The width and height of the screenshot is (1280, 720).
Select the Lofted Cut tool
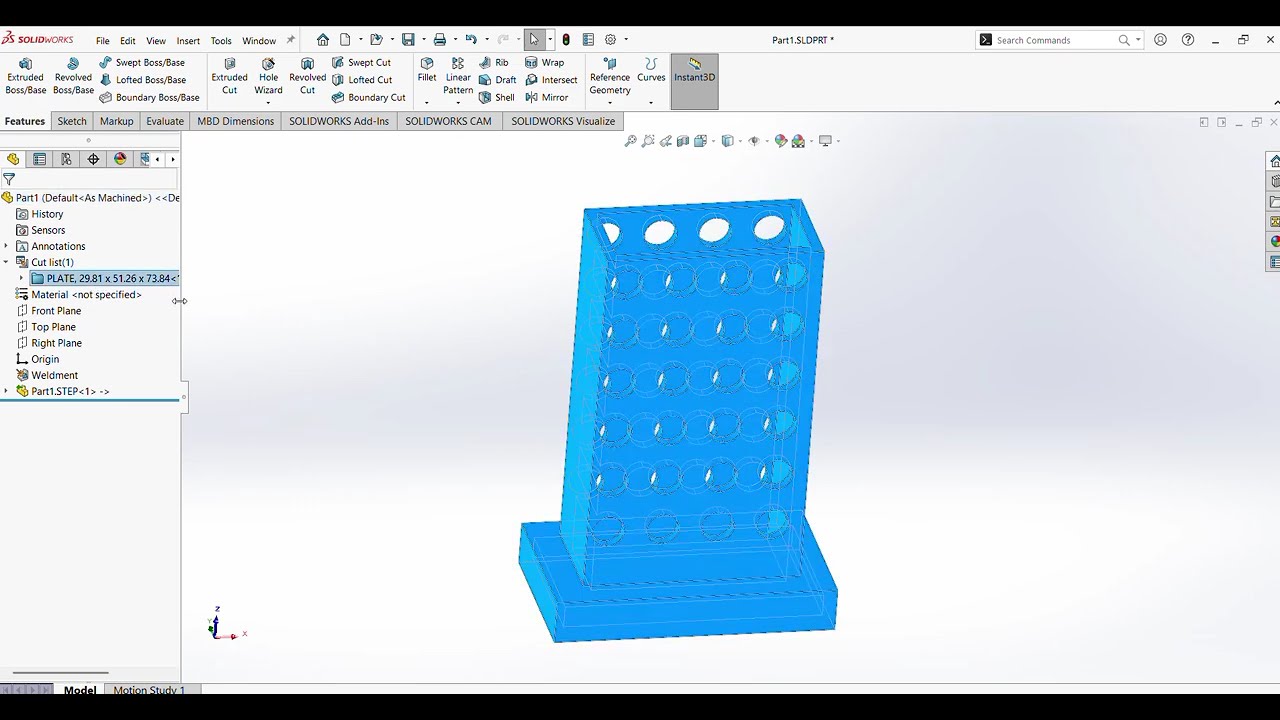point(362,80)
